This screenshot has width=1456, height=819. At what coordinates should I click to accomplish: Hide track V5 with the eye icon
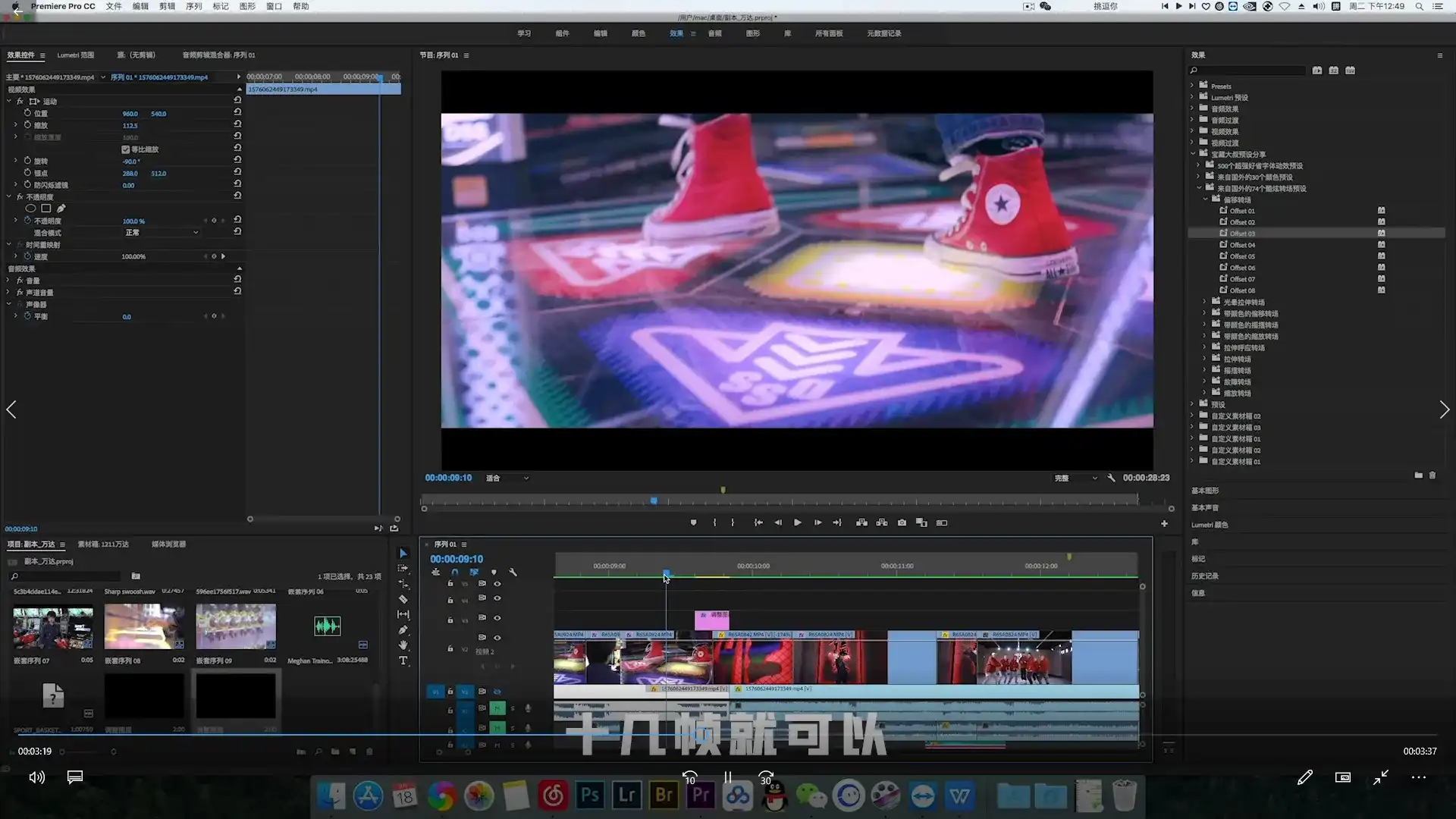pyautogui.click(x=497, y=584)
